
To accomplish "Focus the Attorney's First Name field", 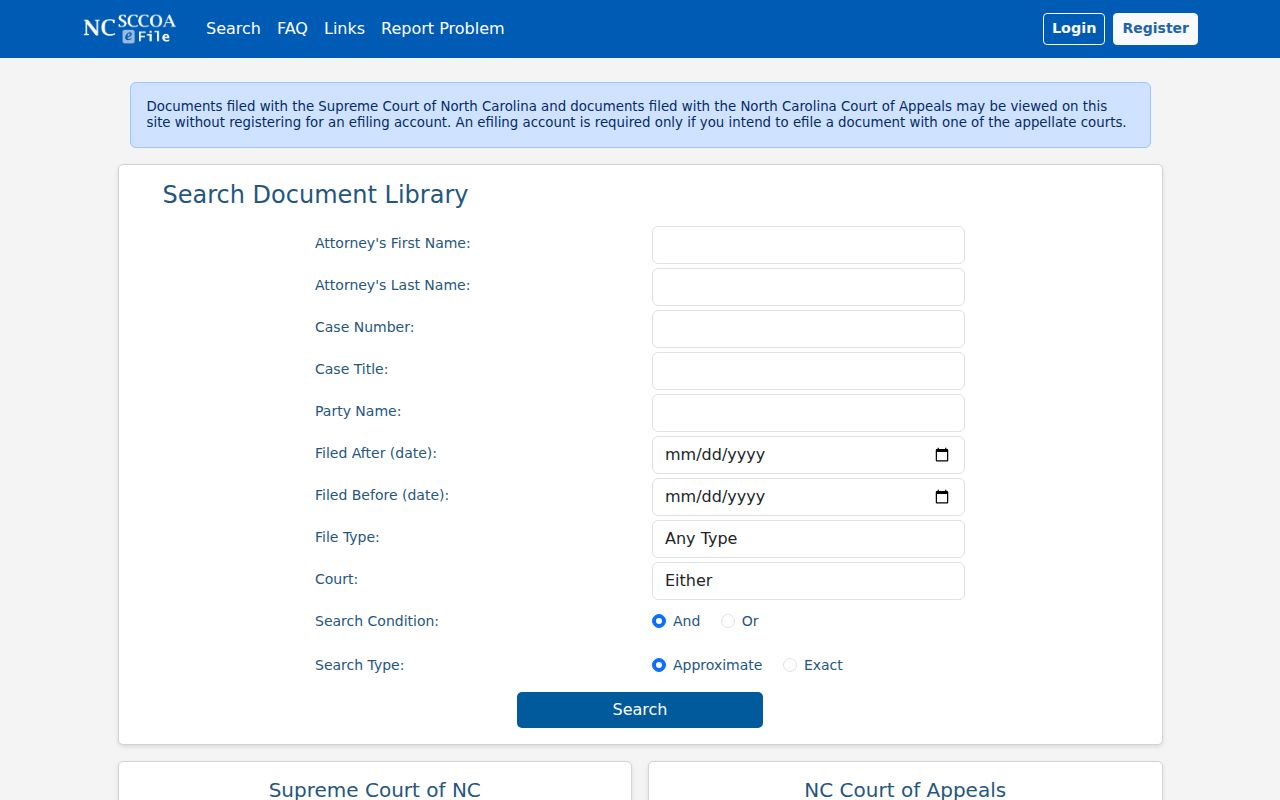I will pyautogui.click(x=808, y=245).
